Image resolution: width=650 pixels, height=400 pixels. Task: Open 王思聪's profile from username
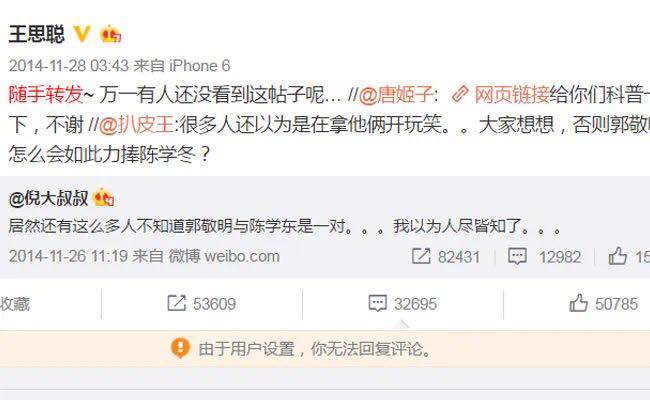point(37,34)
